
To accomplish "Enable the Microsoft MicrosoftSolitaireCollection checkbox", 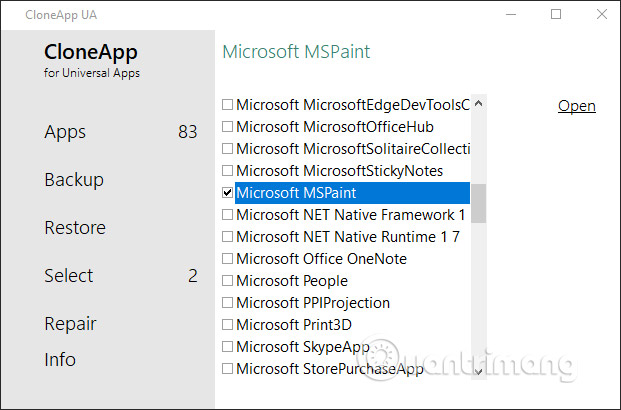I will 227,149.
